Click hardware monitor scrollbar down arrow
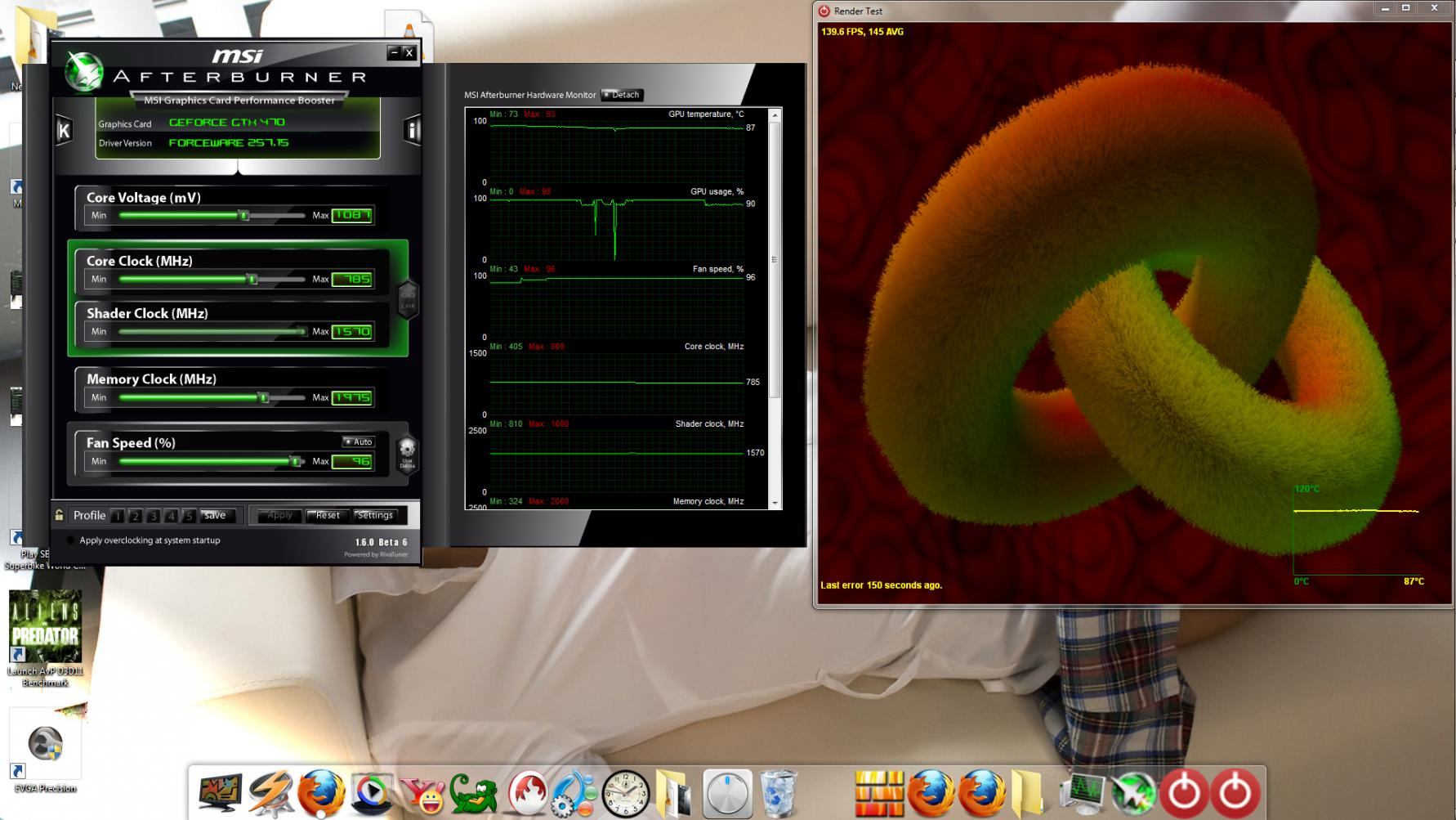The height and width of the screenshot is (820, 1456). point(775,504)
